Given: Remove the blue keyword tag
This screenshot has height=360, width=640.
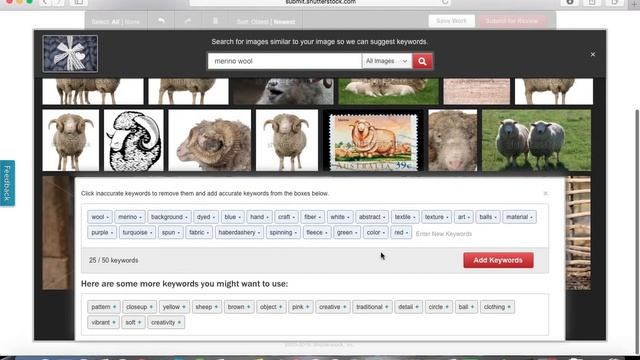Looking at the screenshot, I should [233, 217].
